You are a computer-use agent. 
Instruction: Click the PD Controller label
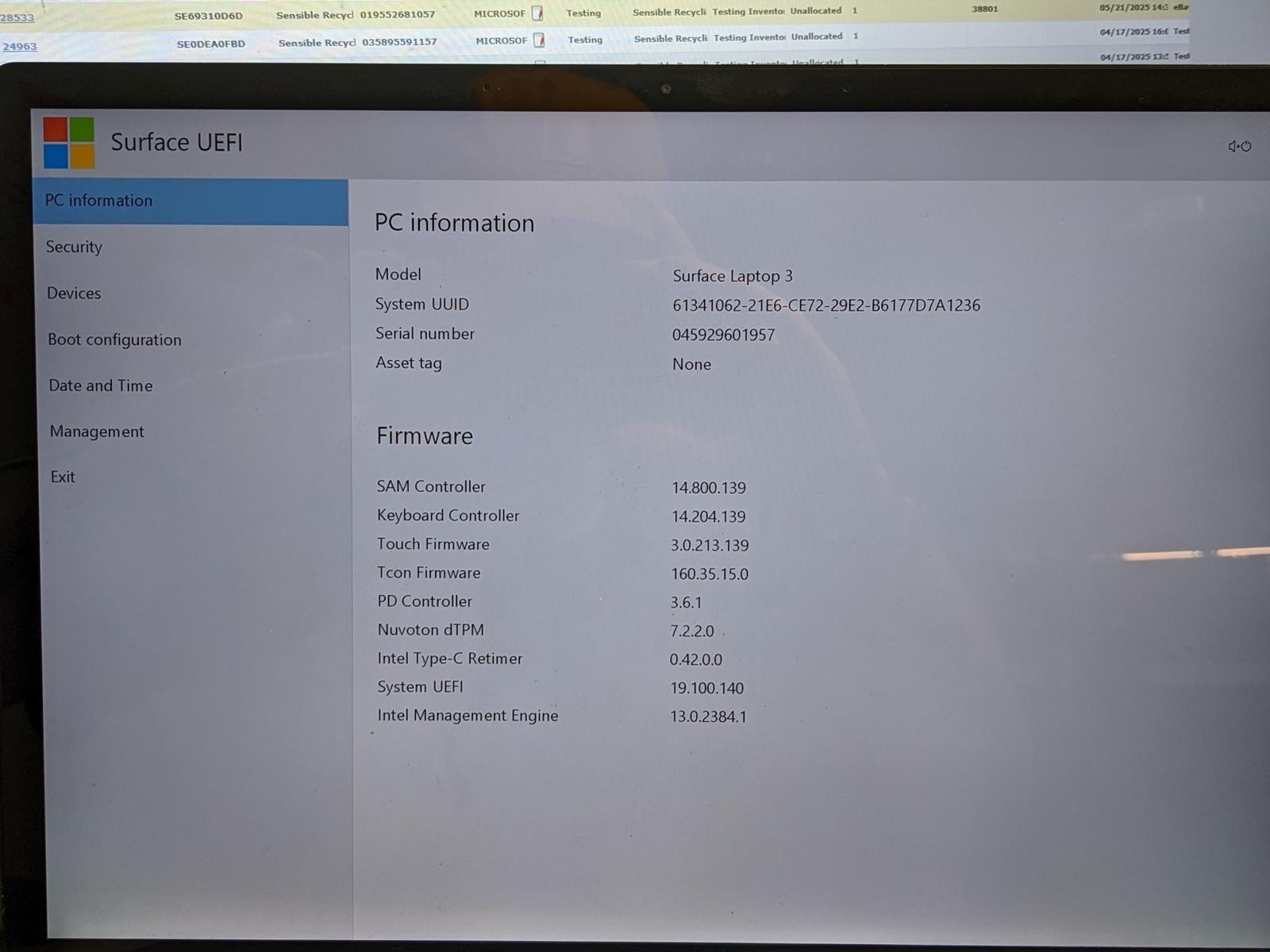425,601
